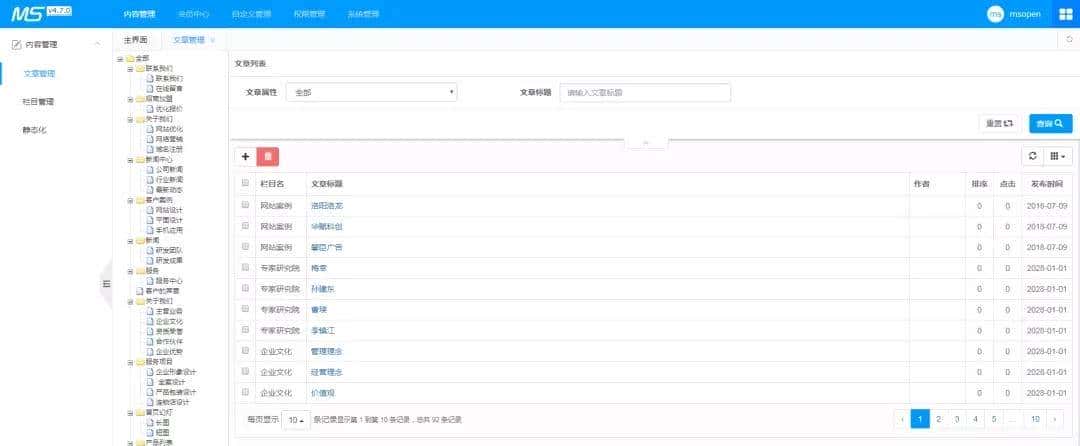Click the 服务项目 folder icon in tree

point(140,361)
